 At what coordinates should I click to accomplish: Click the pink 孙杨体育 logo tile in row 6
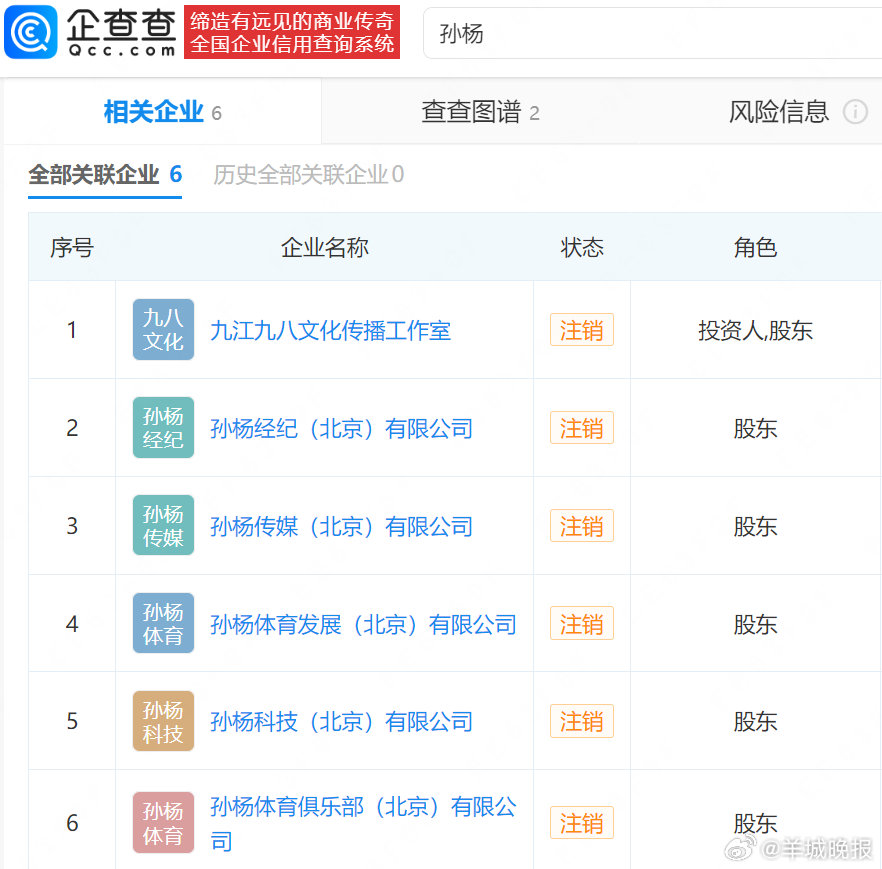(164, 822)
